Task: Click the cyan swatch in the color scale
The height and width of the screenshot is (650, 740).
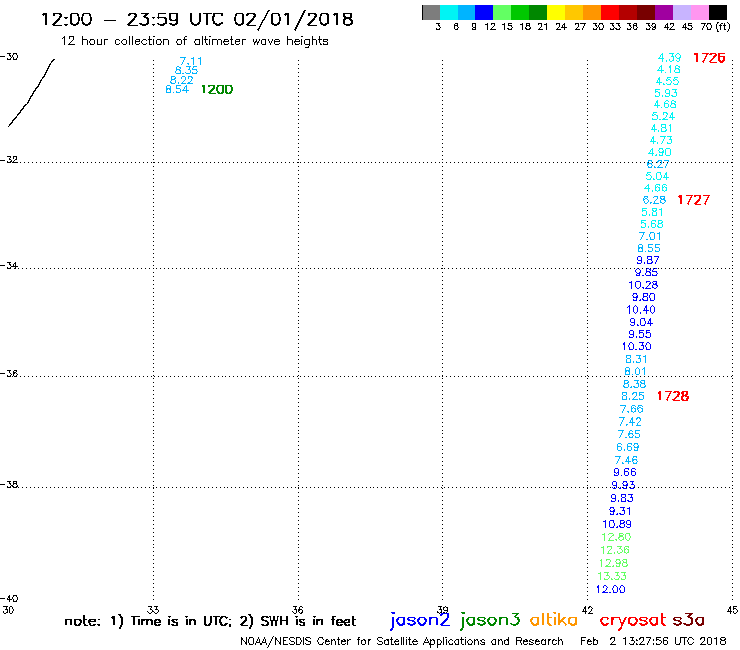Action: [x=449, y=12]
